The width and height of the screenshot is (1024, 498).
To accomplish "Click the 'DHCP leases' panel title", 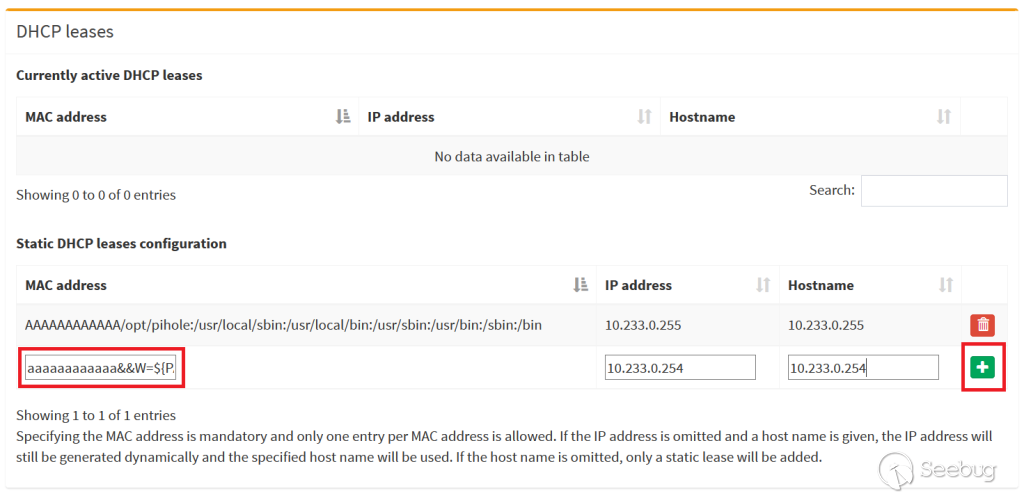I will click(x=65, y=31).
